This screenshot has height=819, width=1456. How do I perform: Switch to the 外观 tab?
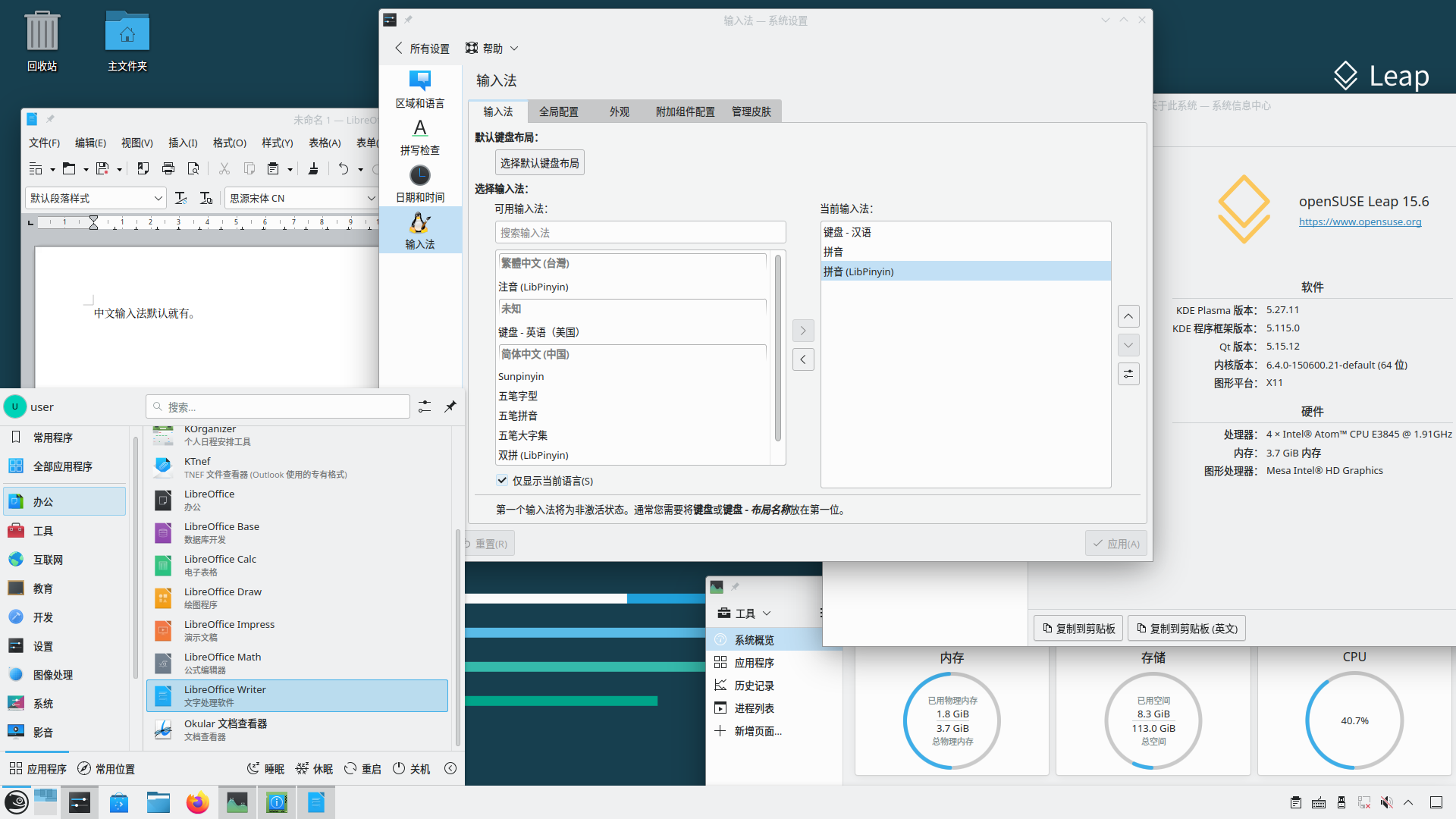click(619, 111)
